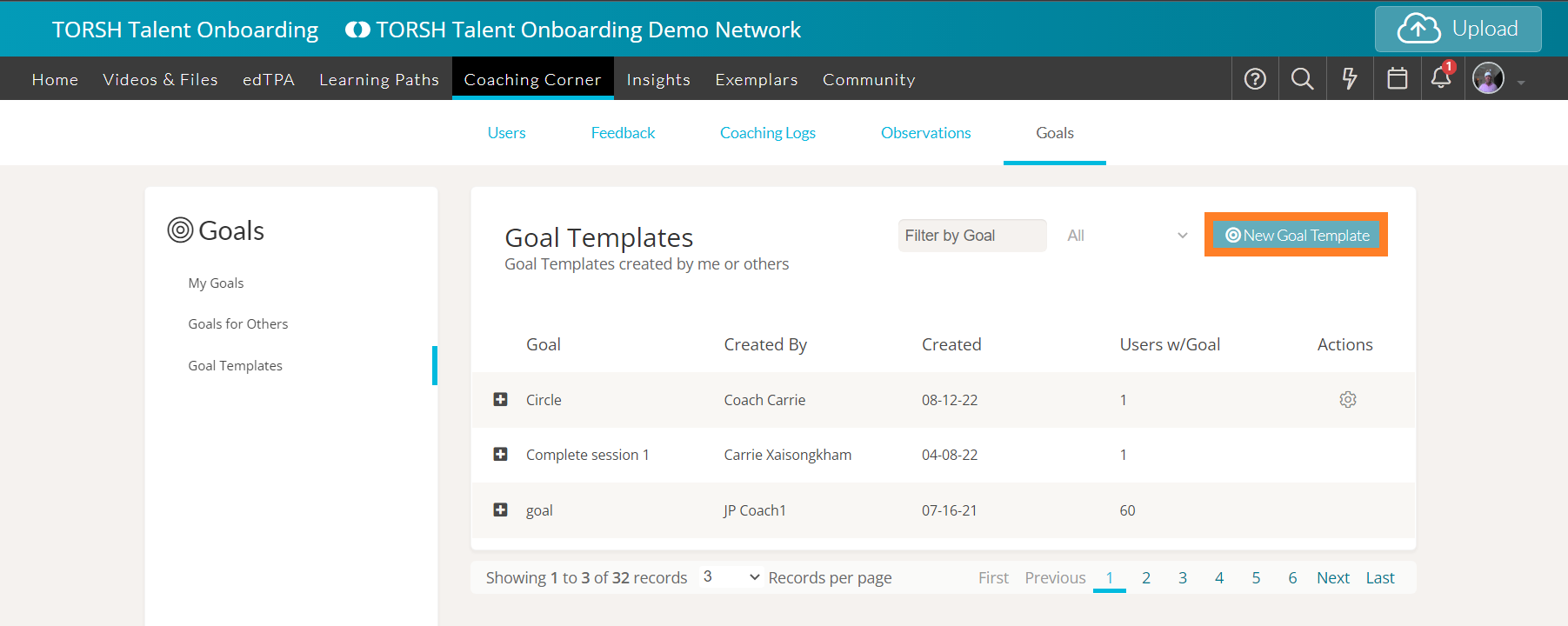Screen dimensions: 1568x626
Task: Switch to the Coaching Logs tab
Action: [767, 133]
